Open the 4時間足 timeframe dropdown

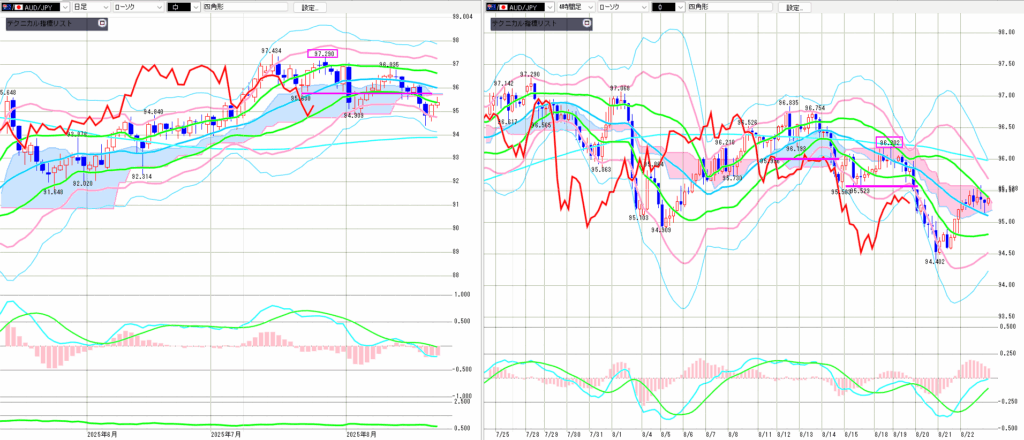coord(575,7)
